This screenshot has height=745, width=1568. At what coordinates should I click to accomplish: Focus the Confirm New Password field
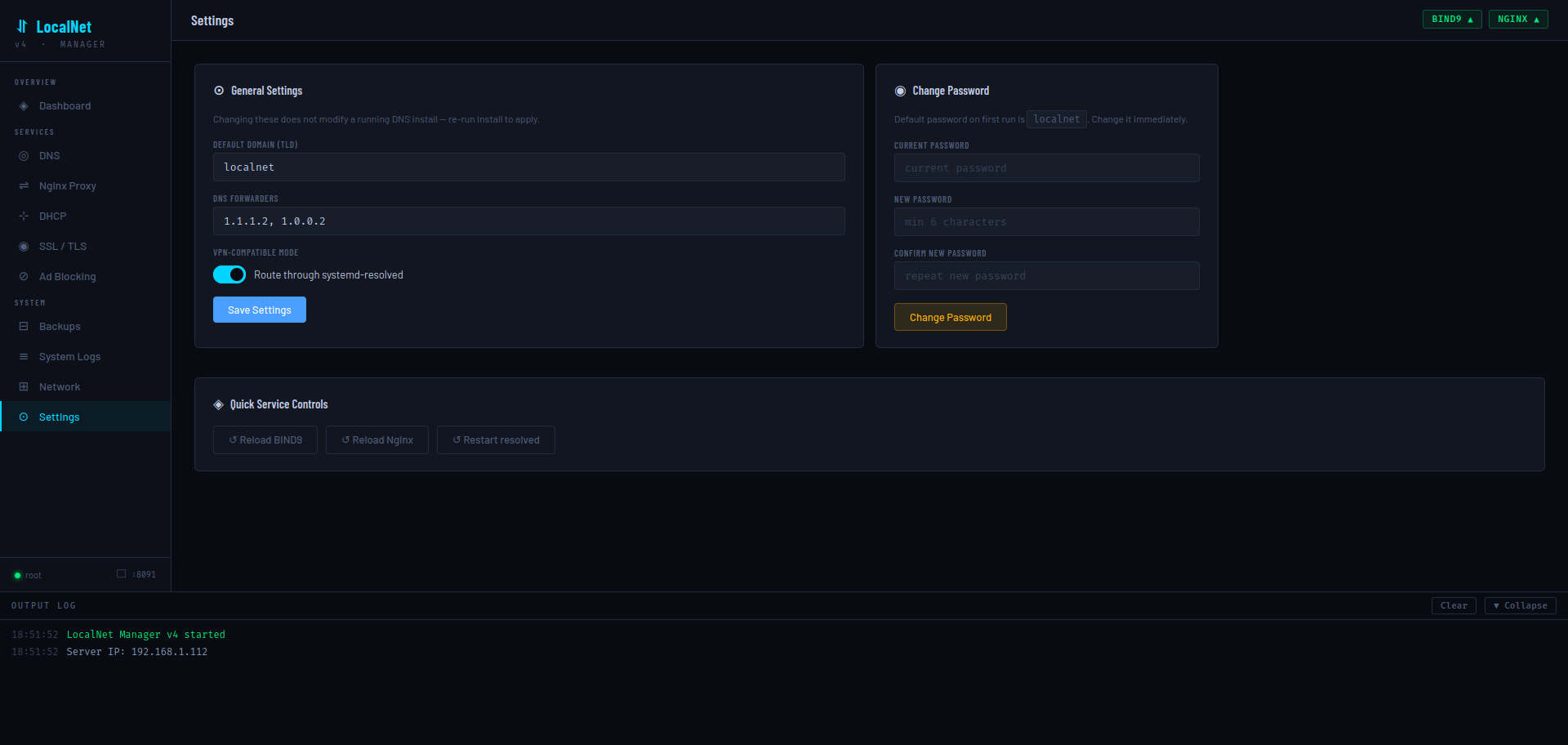coord(1047,275)
